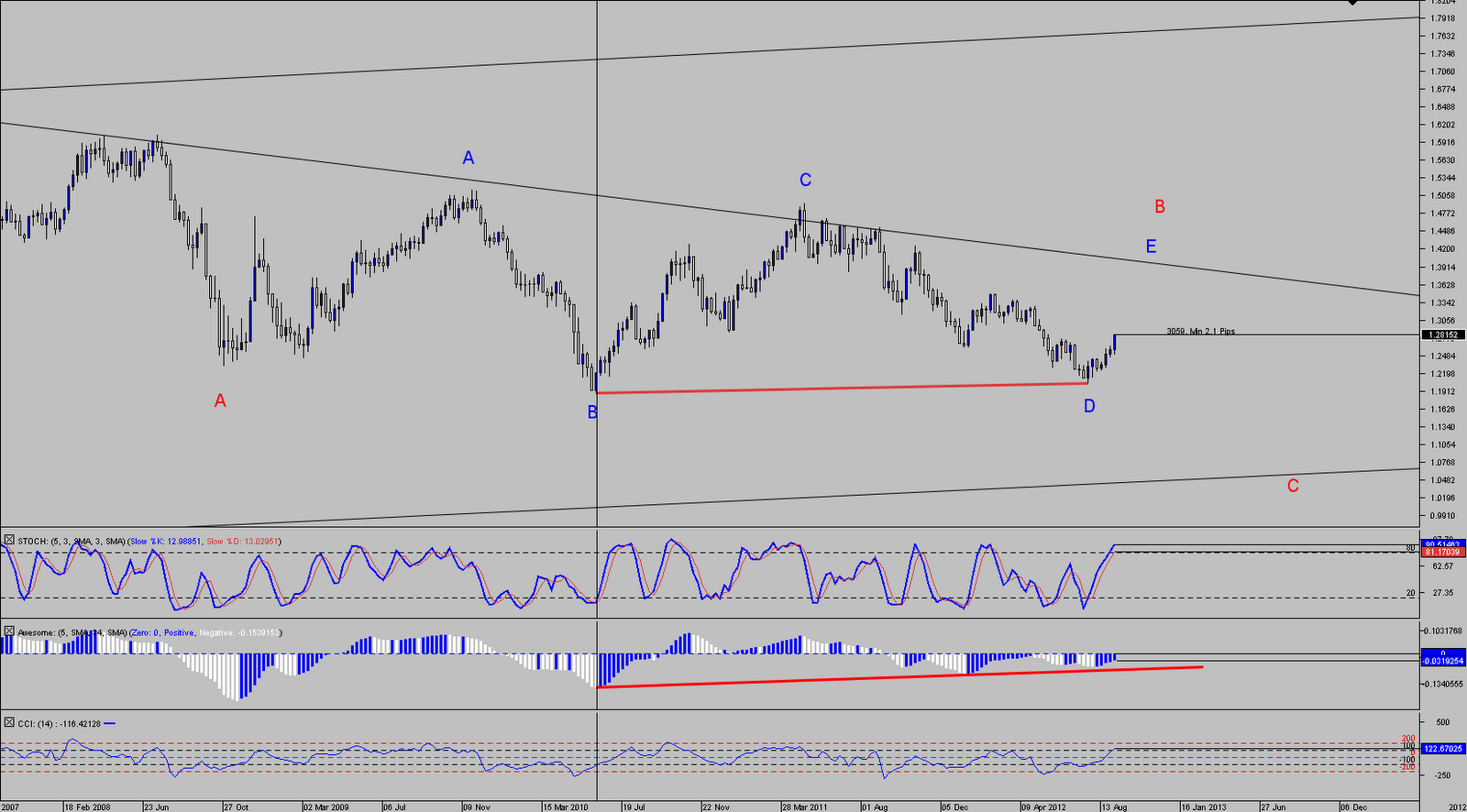Close the STOCH indicator panel box
Screen dimensions: 1467x812
click(9, 541)
